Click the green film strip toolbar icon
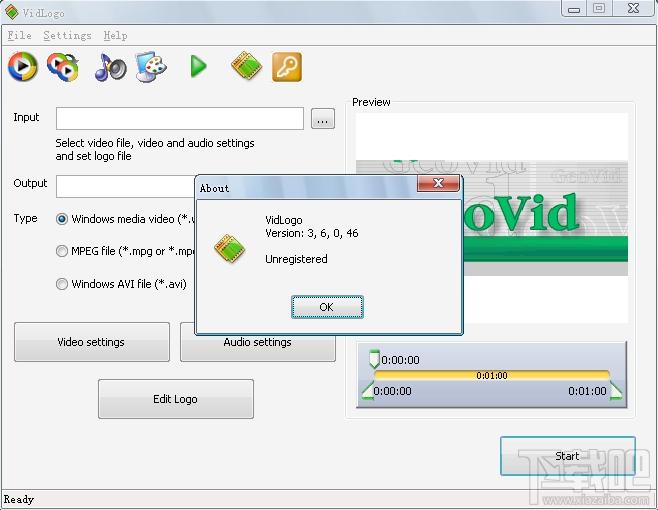This screenshot has width=658, height=510. 246,66
